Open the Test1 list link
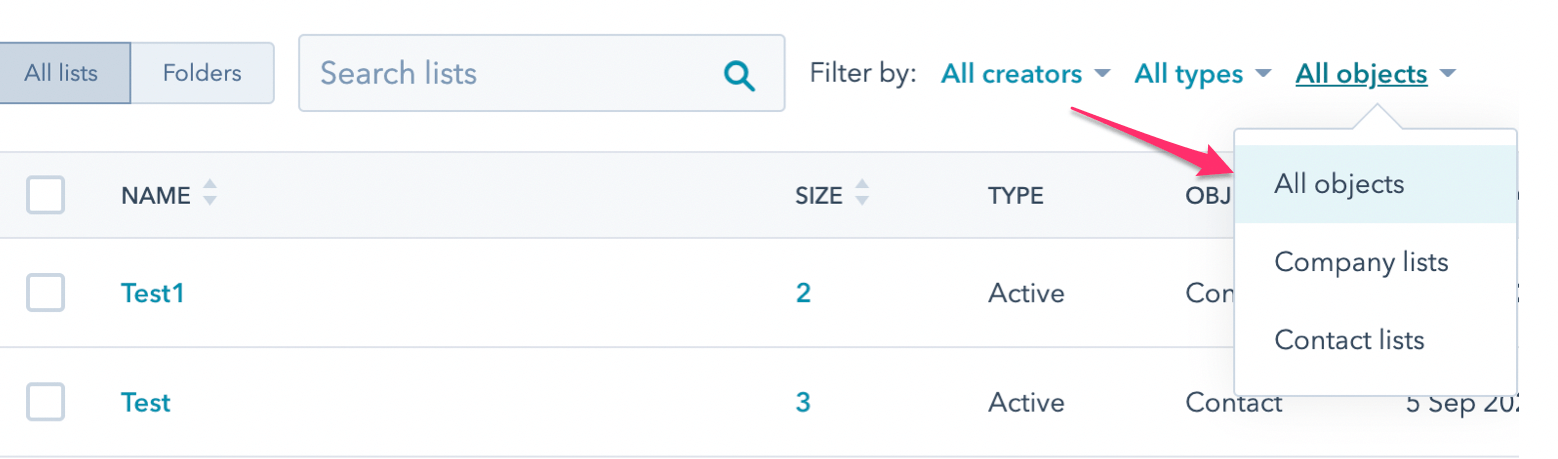The image size is (1558, 459). point(152,293)
